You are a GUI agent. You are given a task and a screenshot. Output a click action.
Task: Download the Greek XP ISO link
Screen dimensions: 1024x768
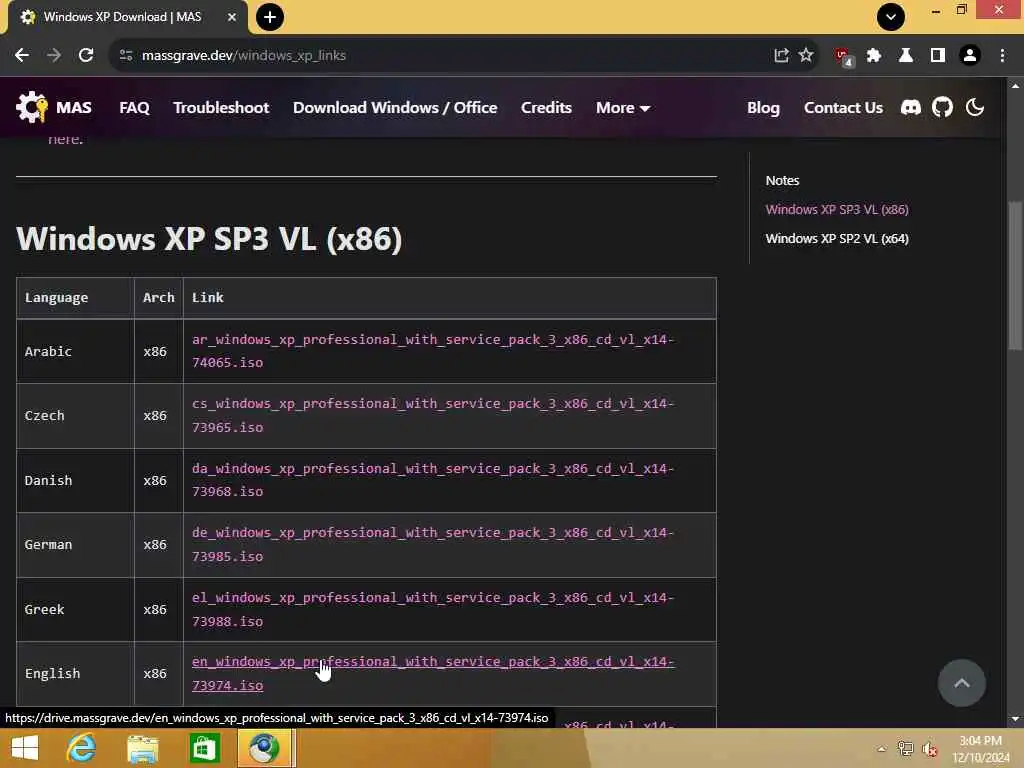click(x=432, y=609)
